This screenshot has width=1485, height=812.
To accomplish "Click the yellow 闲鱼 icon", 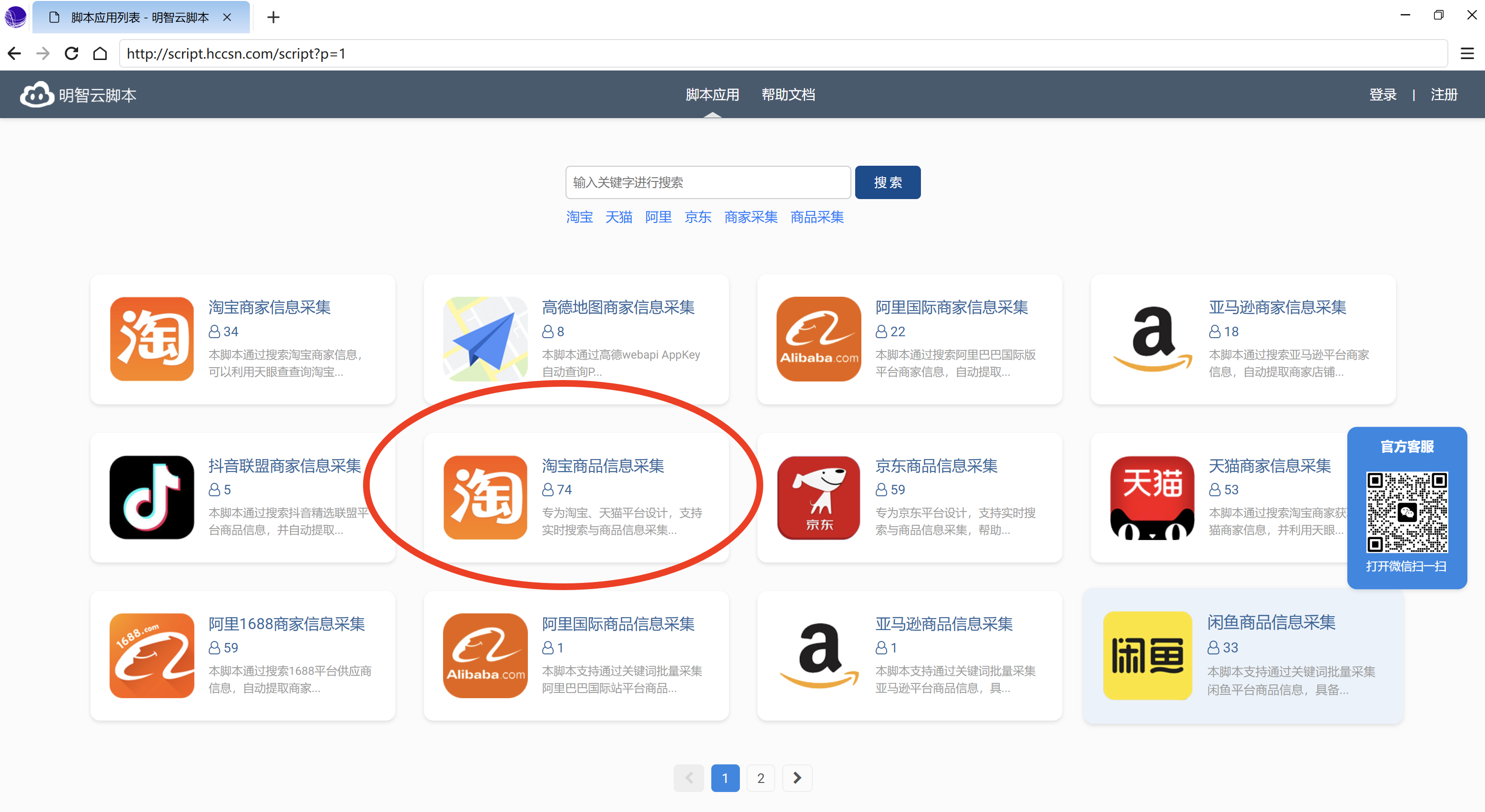I will 1147,656.
